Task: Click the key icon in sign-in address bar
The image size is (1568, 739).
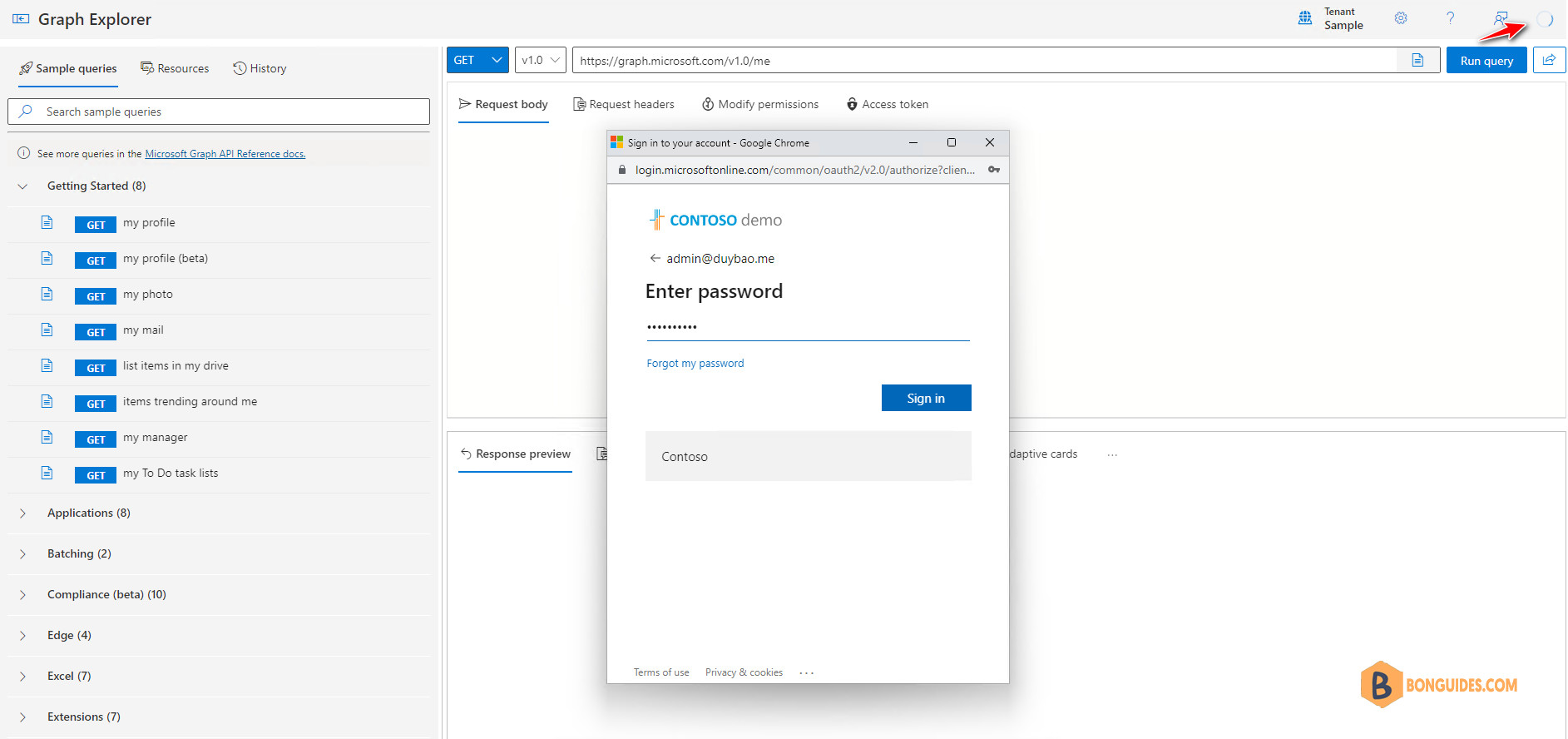Action: coord(994,170)
